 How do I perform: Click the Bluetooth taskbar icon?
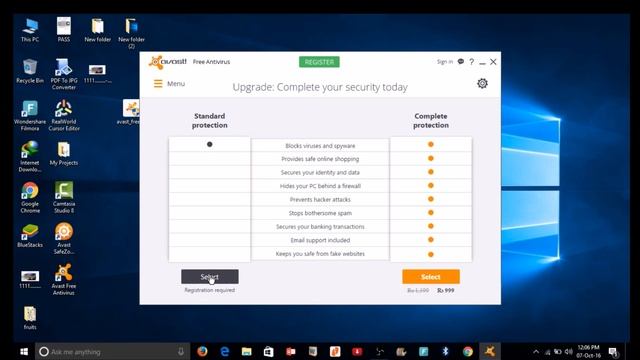(446, 351)
